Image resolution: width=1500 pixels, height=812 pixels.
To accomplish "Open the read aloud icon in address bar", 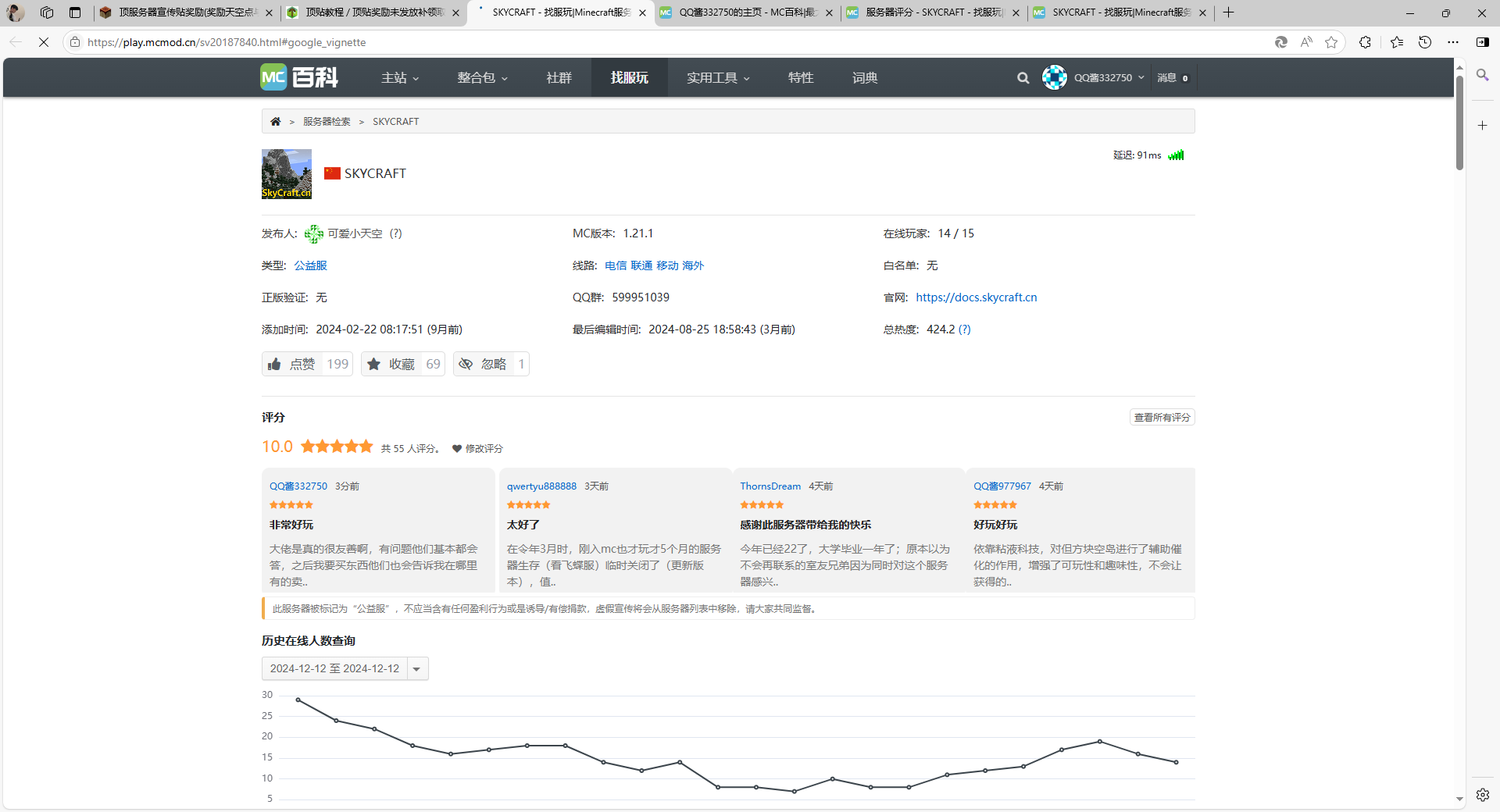I will point(1306,42).
